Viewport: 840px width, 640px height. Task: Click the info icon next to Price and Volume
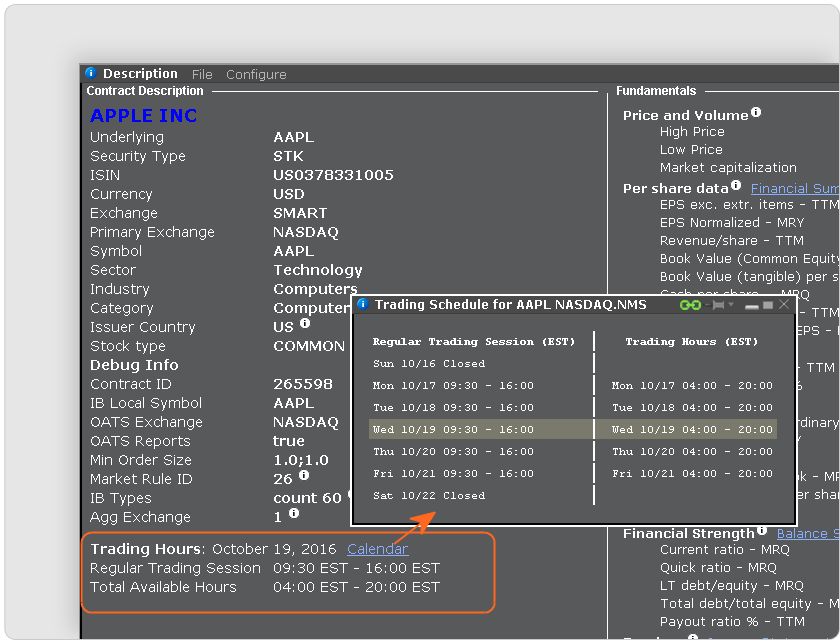[756, 112]
